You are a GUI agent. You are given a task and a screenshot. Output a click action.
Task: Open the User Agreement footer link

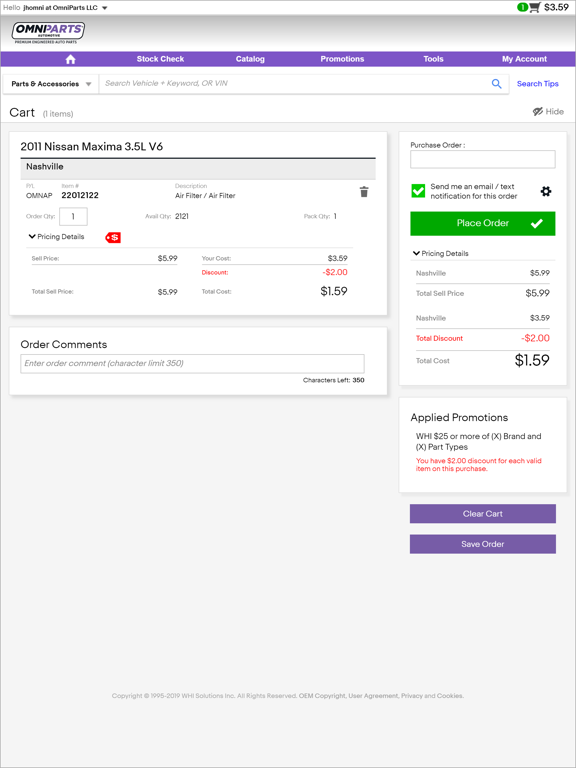tap(373, 696)
